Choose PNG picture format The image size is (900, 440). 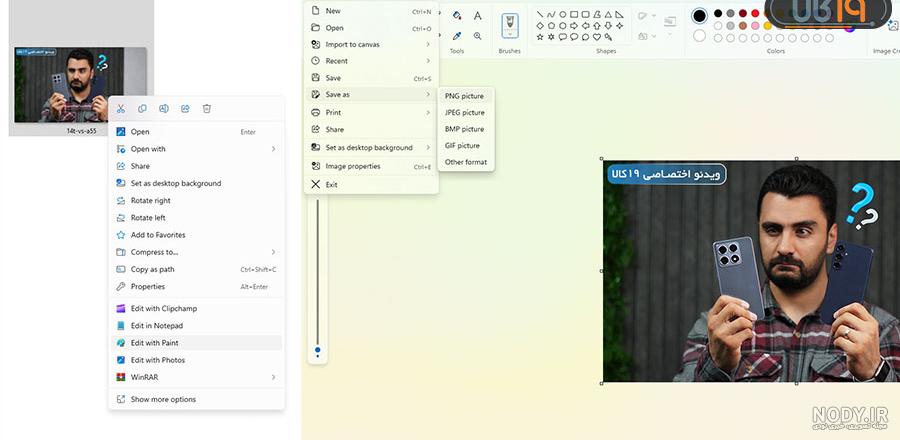click(x=465, y=96)
